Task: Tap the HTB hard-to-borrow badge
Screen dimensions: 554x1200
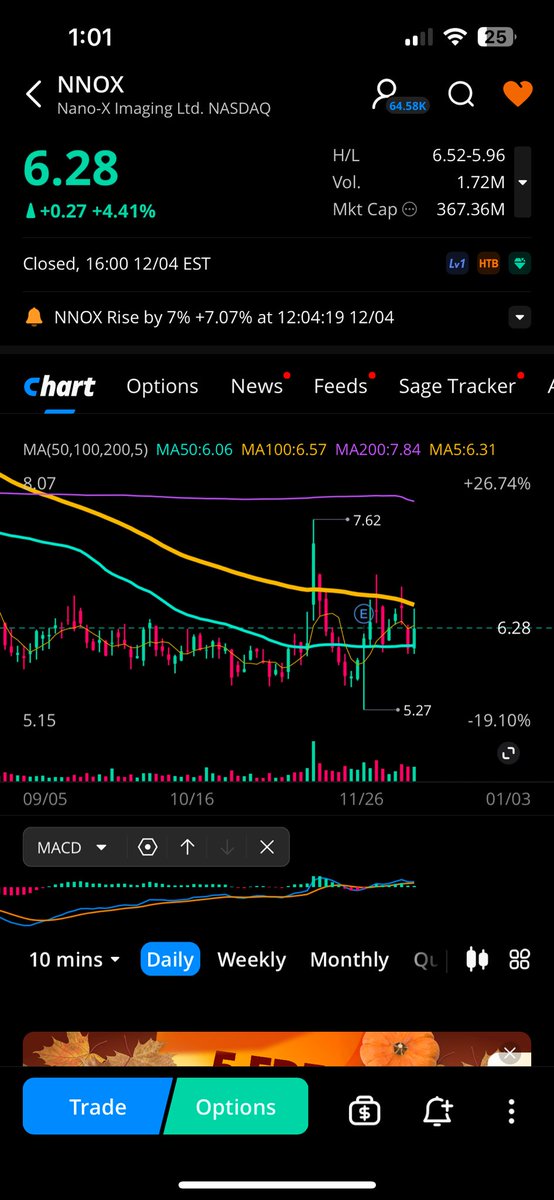Action: [490, 264]
